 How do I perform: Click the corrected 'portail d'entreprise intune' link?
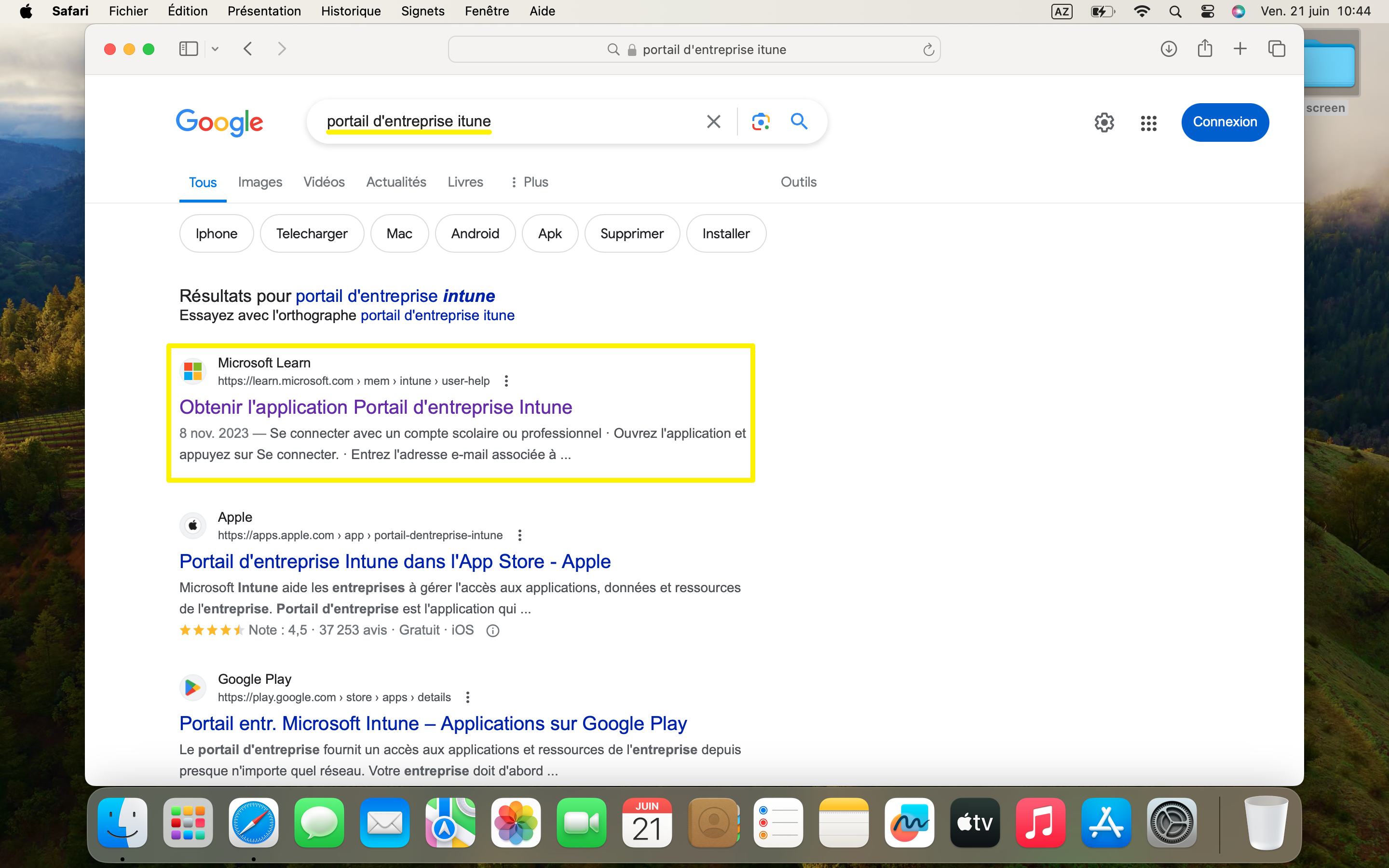(395, 296)
